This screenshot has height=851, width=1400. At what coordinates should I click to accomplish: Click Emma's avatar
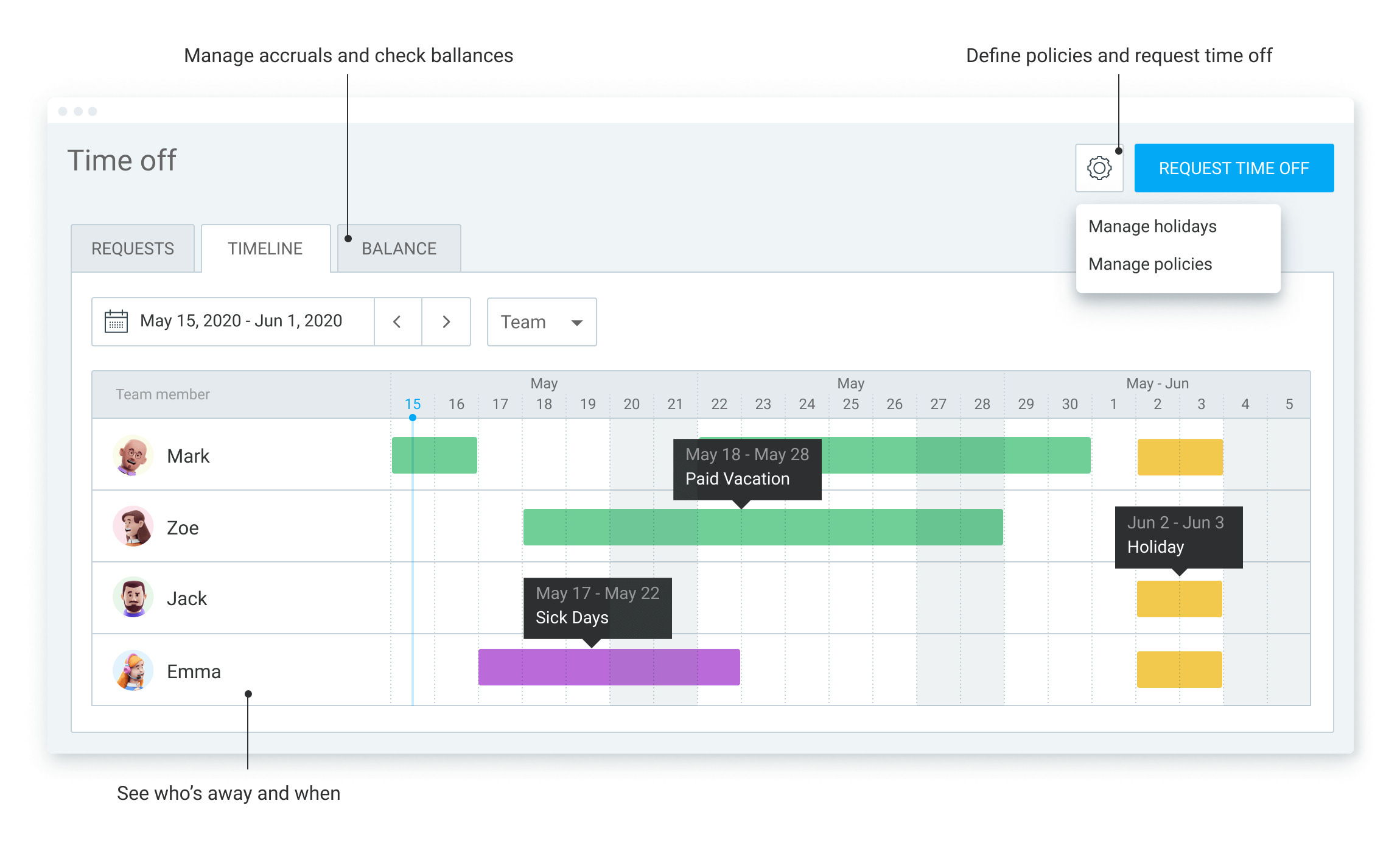click(x=133, y=670)
